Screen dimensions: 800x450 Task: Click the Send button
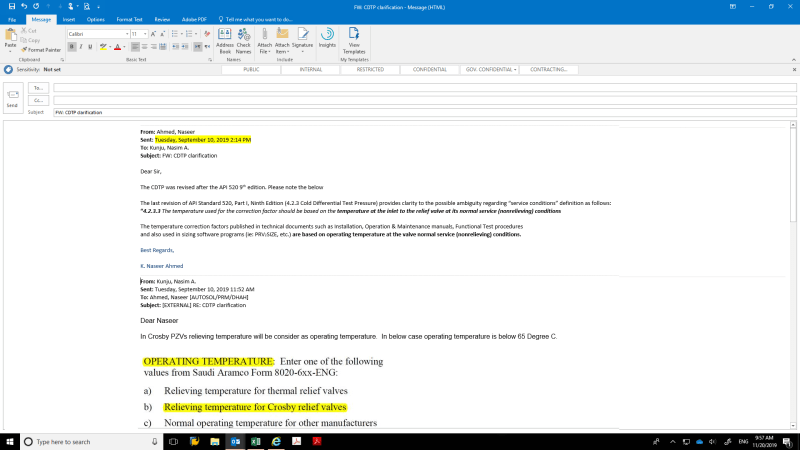tap(13, 98)
